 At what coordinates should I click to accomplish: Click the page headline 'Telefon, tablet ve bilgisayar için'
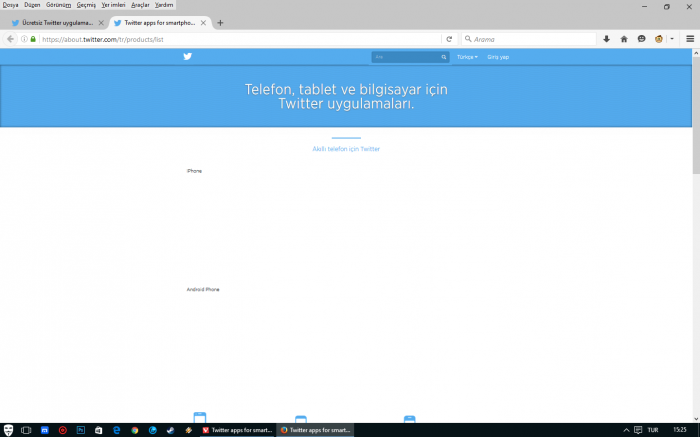pyautogui.click(x=346, y=89)
